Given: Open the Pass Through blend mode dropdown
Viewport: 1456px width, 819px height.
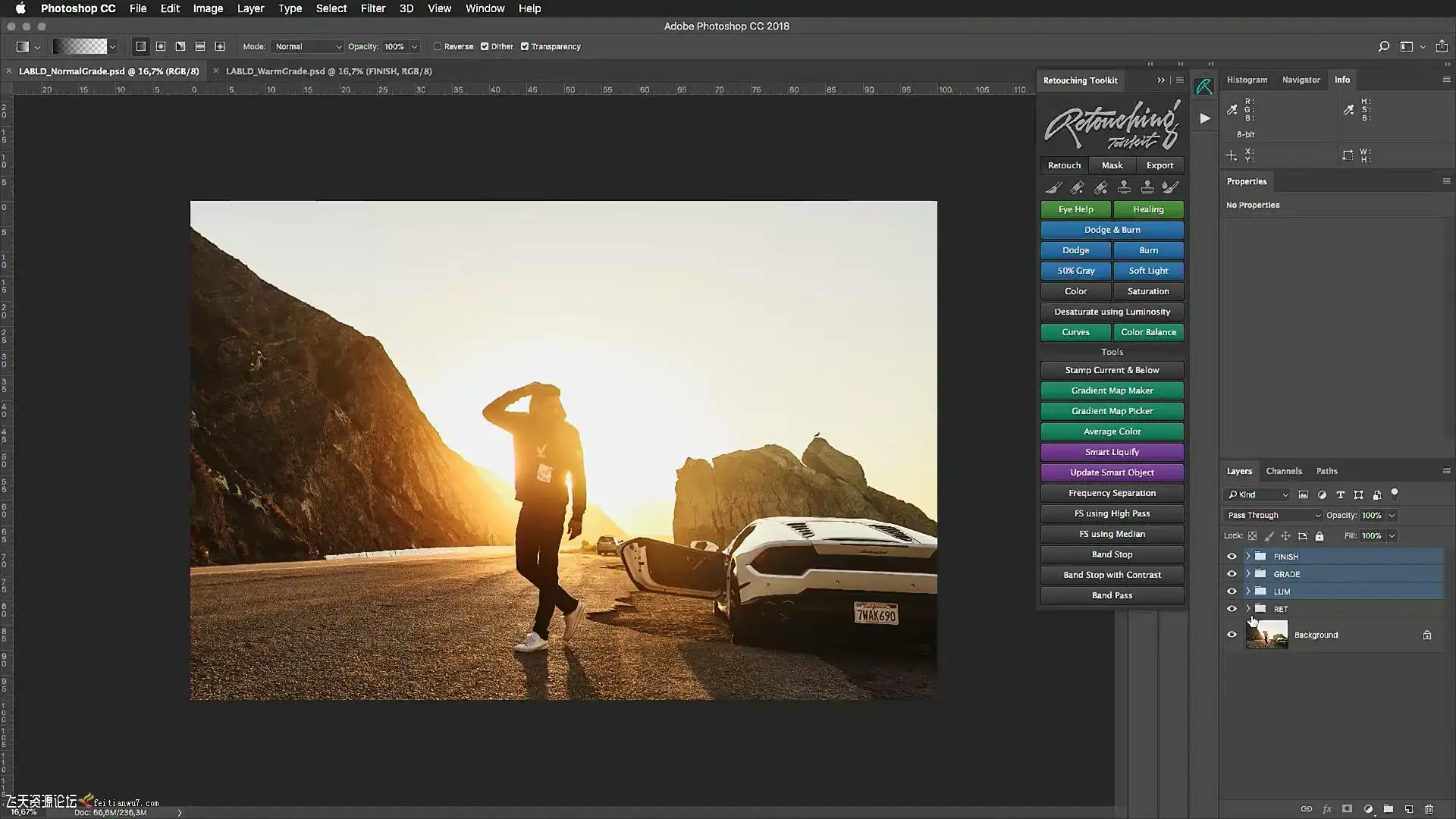Looking at the screenshot, I should coord(1273,515).
